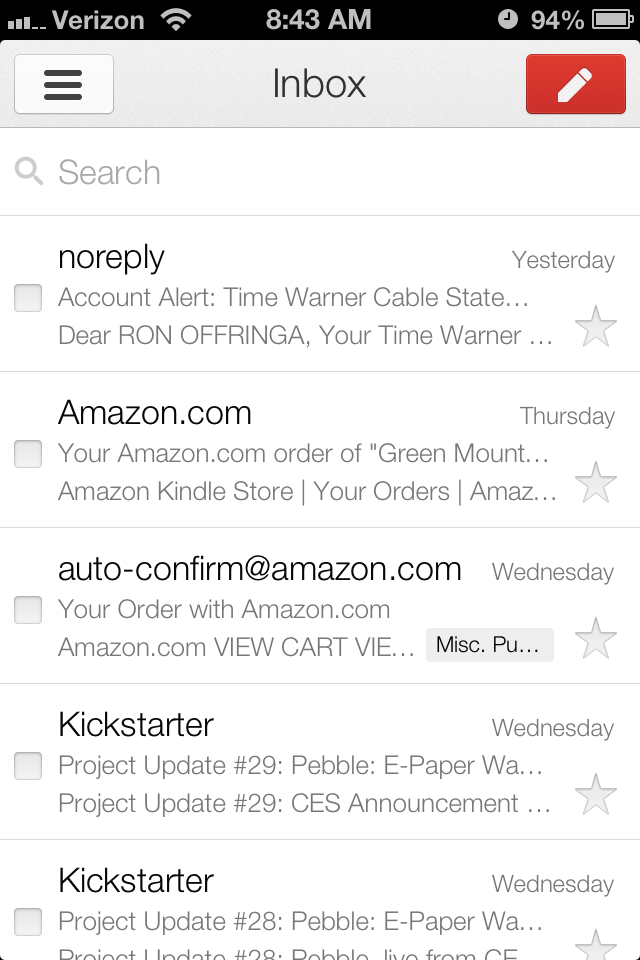640x960 pixels.
Task: Open the Account Alert Time Warner email
Action: [300, 298]
